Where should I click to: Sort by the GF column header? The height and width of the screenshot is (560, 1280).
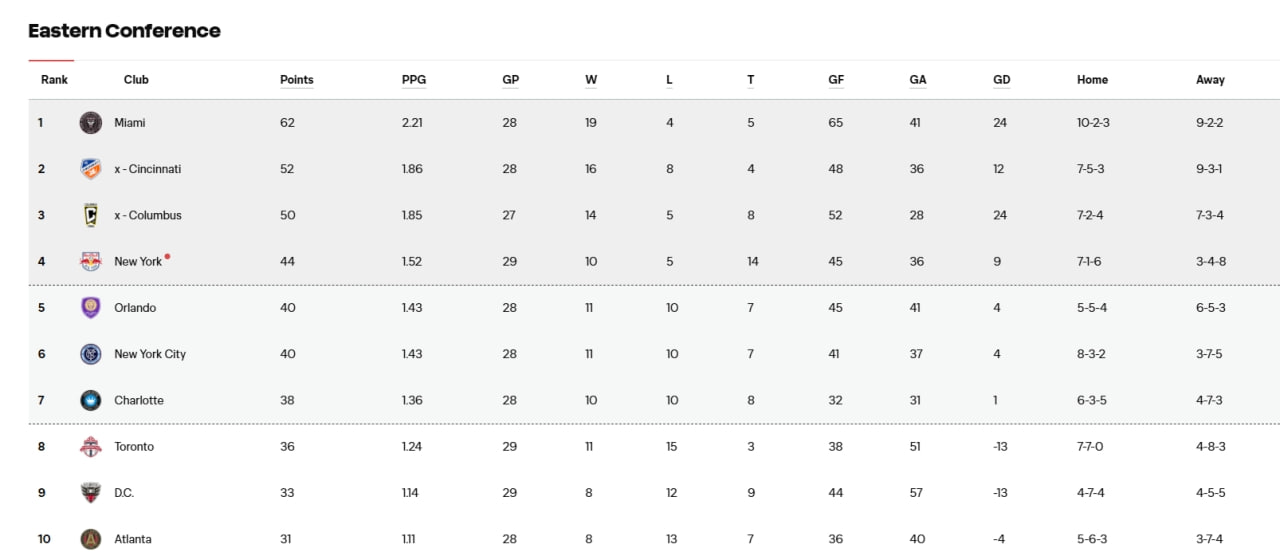pyautogui.click(x=836, y=80)
